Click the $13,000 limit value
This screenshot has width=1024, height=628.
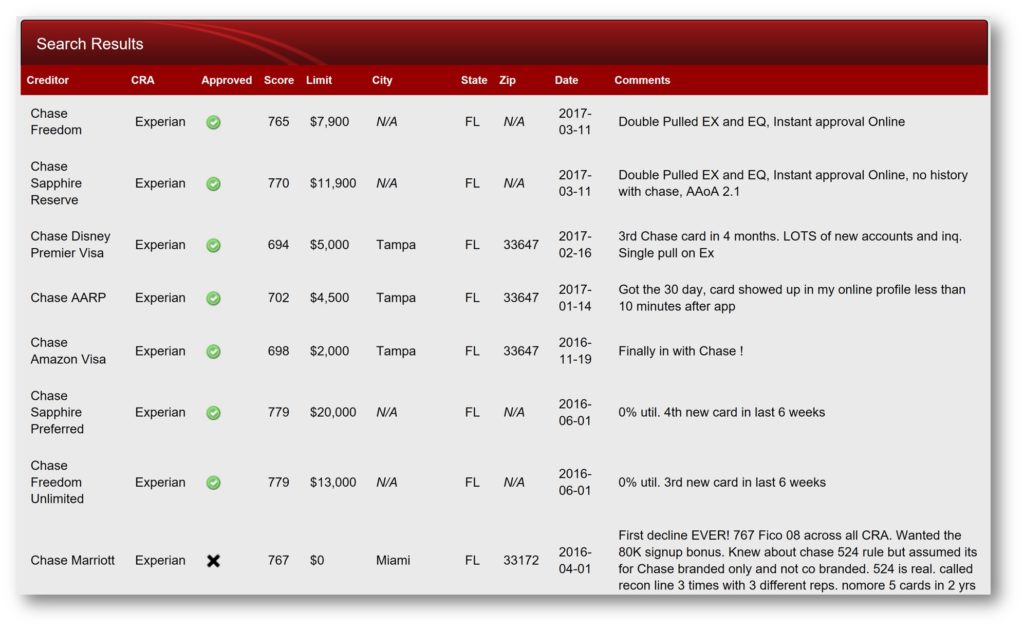pyautogui.click(x=333, y=482)
